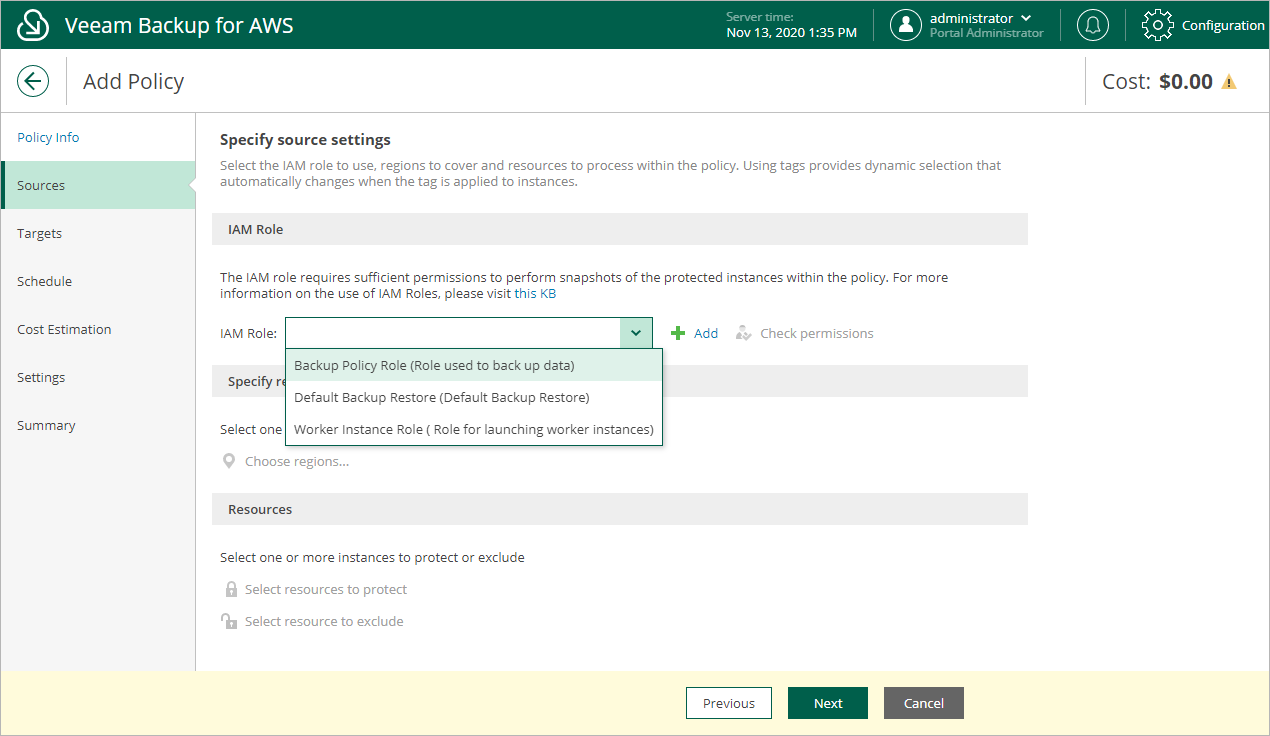Click the Configuration gear icon

click(1157, 25)
